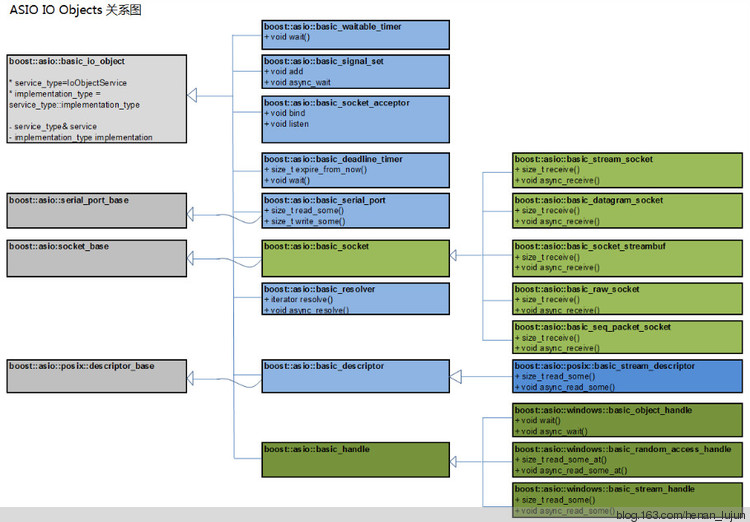Select the basic_raw_socket class box
This screenshot has height=522, width=750.
(x=628, y=299)
